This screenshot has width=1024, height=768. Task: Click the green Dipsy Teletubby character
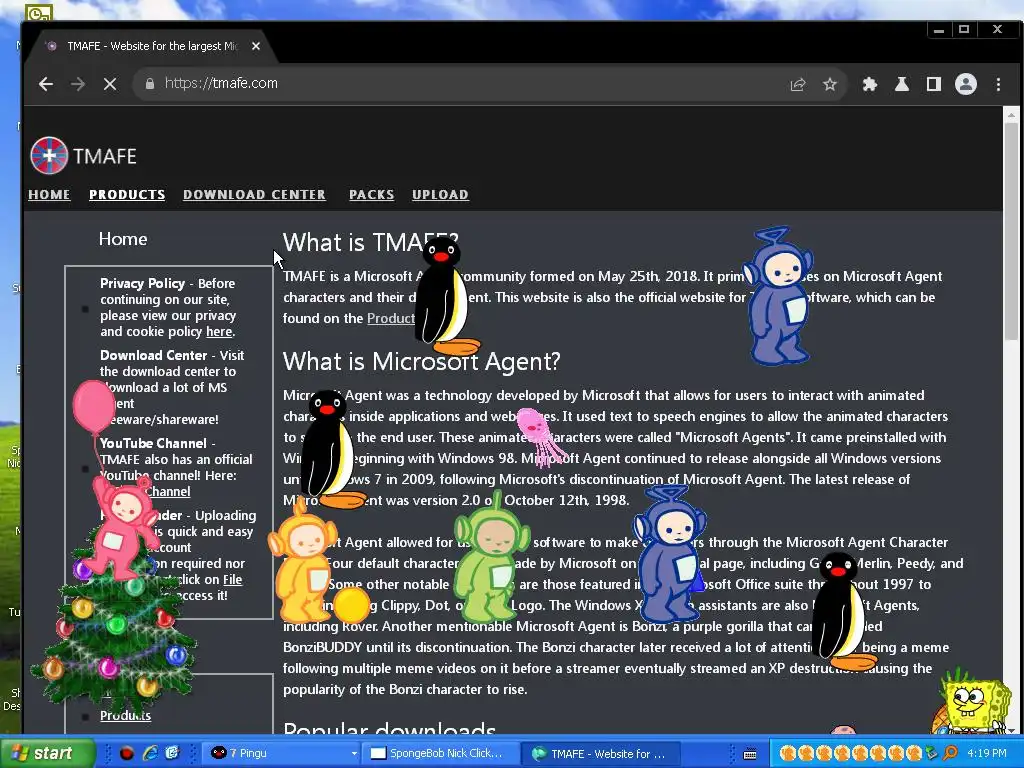pos(491,558)
